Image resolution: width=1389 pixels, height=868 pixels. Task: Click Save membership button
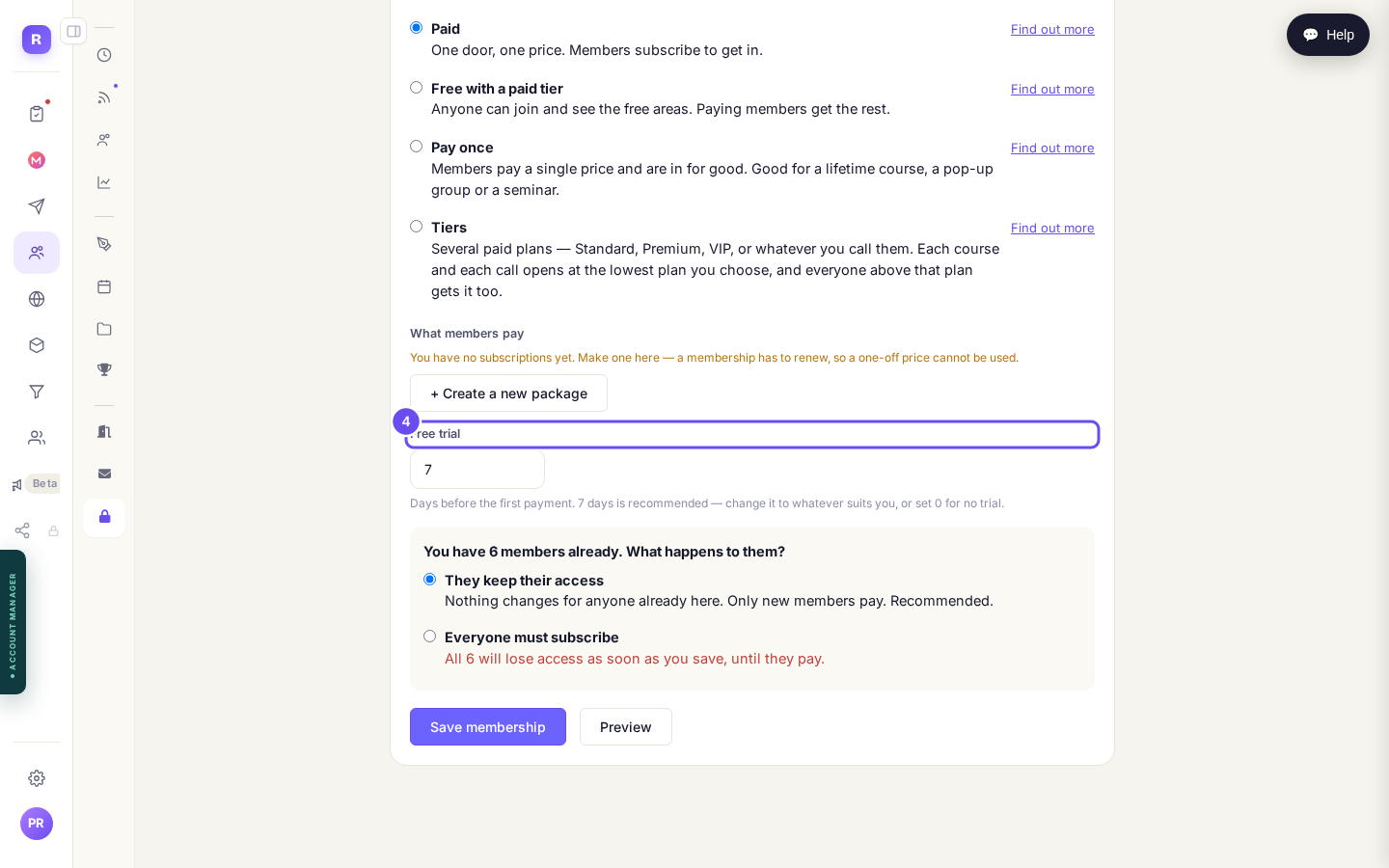[488, 727]
